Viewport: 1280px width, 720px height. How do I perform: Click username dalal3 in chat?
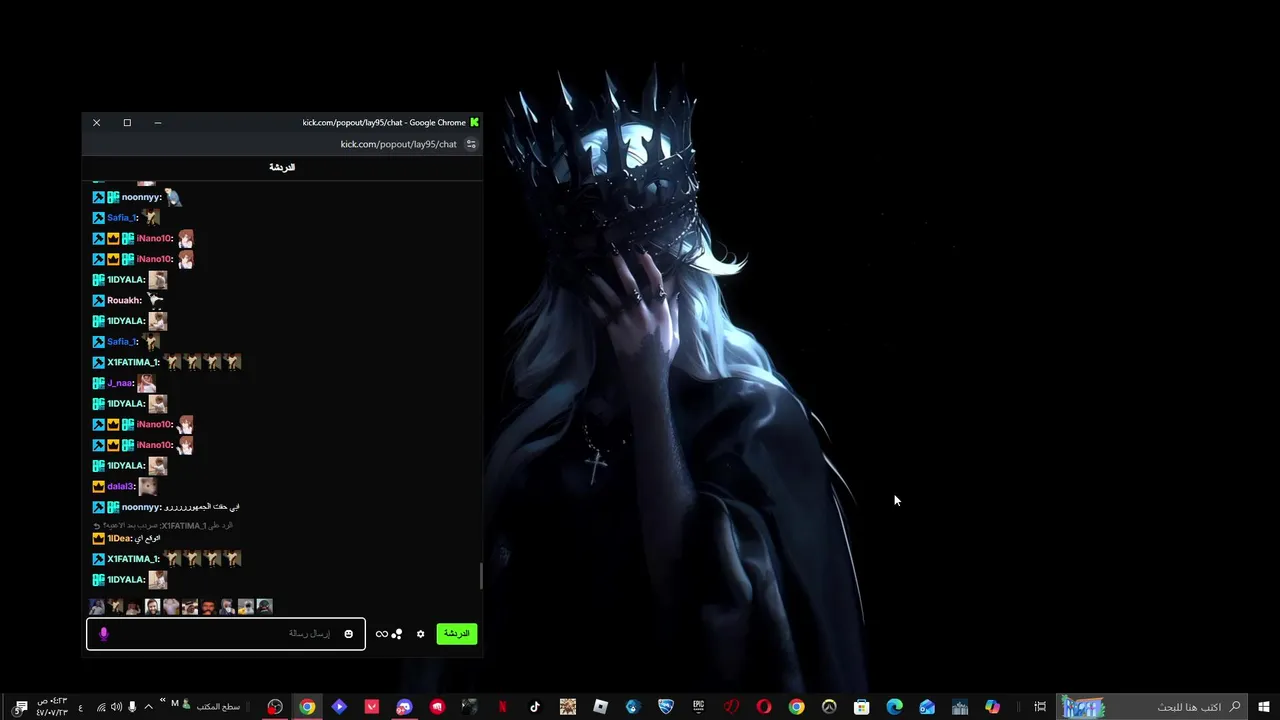coord(120,486)
